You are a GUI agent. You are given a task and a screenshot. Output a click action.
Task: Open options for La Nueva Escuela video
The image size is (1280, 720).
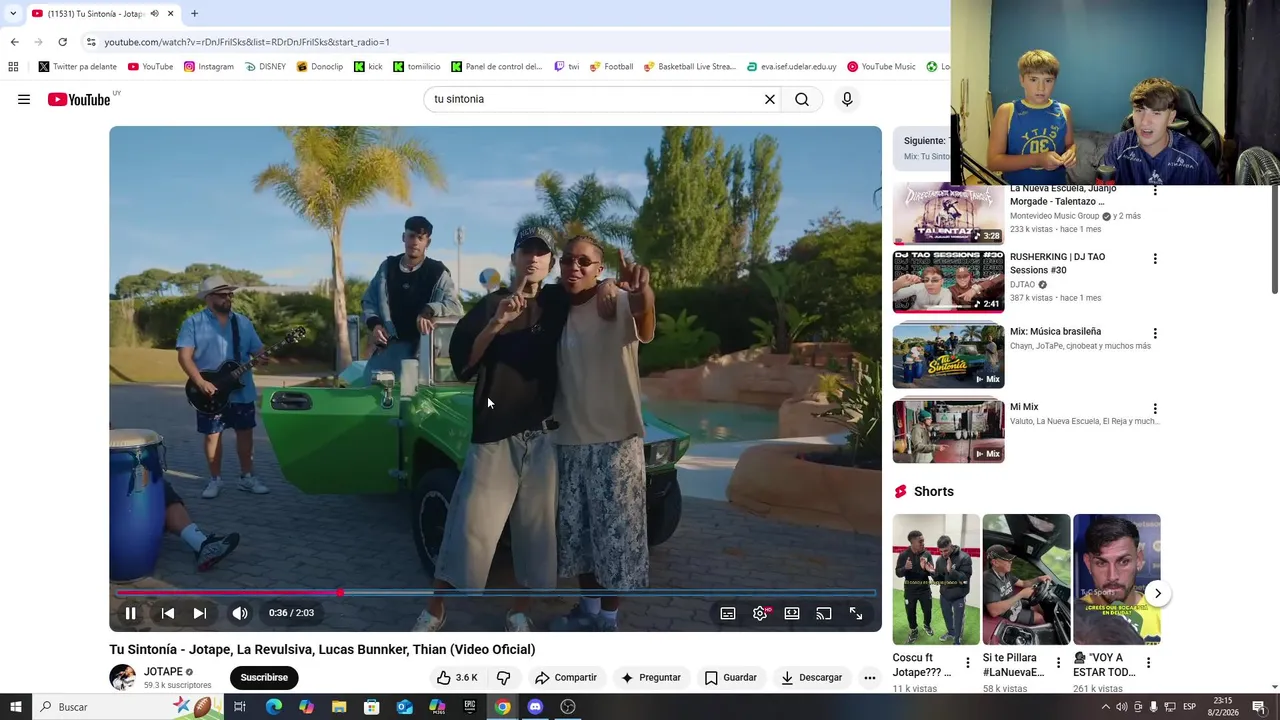pyautogui.click(x=1155, y=190)
